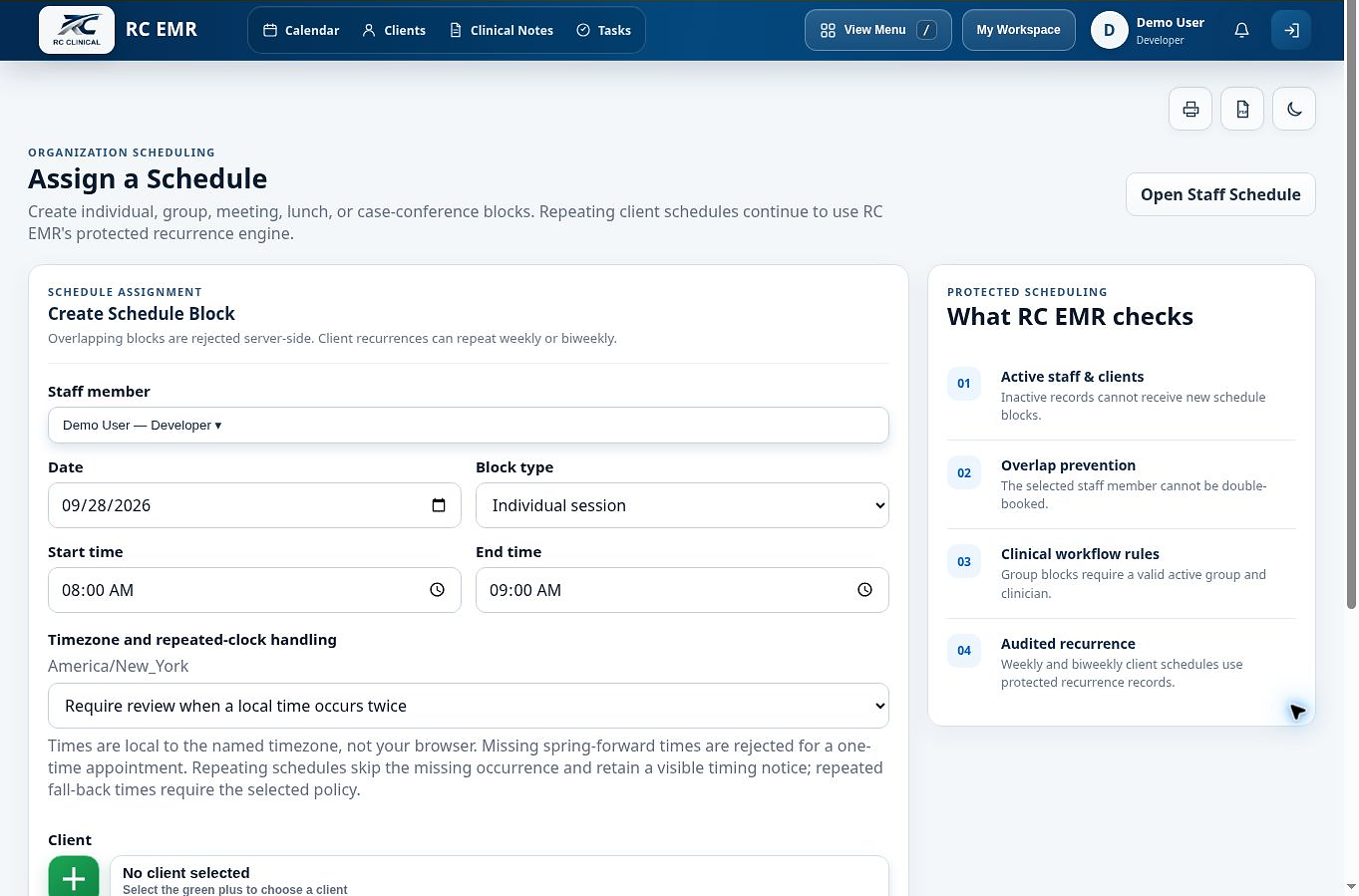Go to Clients in the top navigation
The height and width of the screenshot is (896, 1359).
(x=394, y=30)
